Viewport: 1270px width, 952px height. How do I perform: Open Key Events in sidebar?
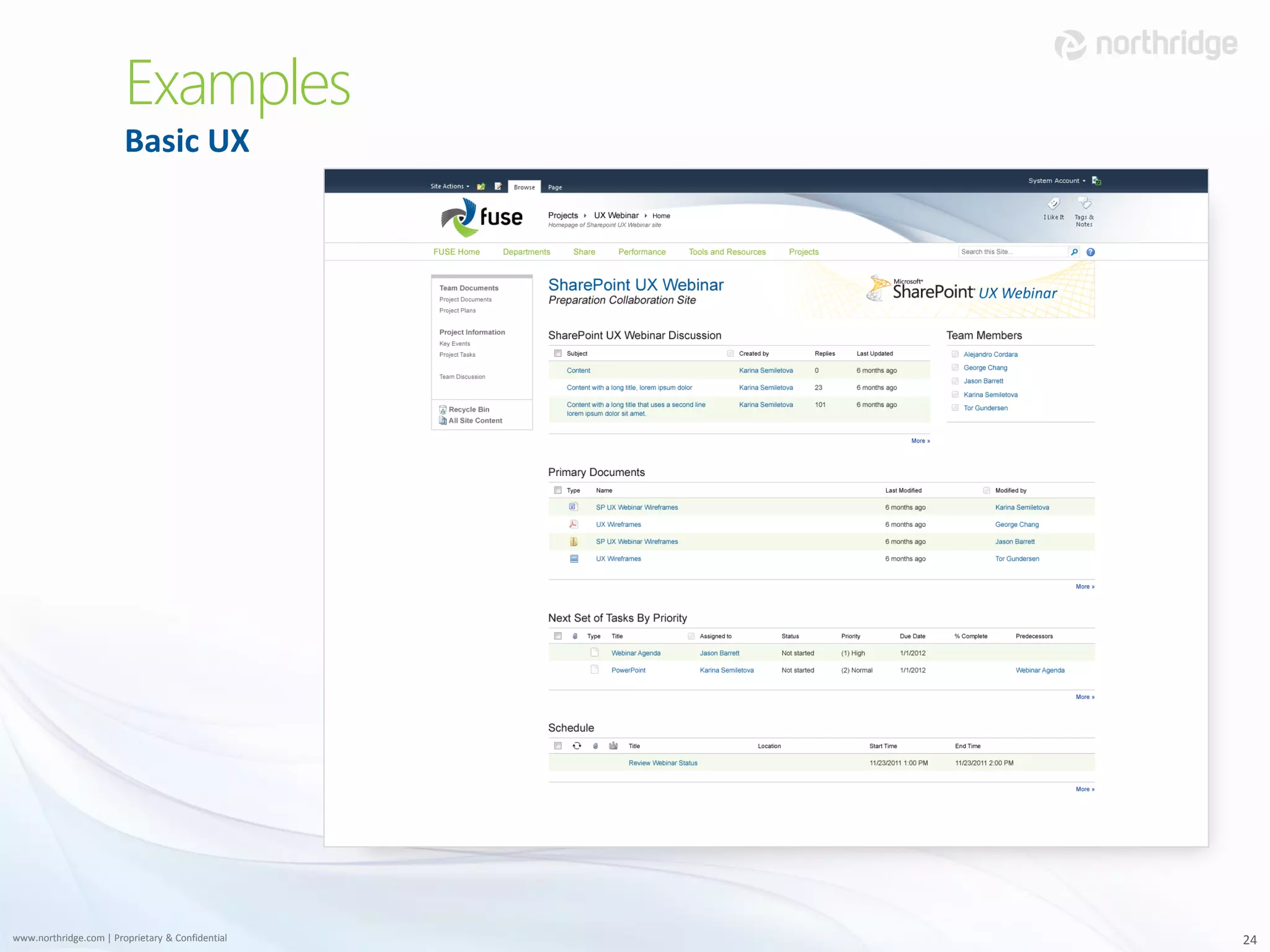point(455,343)
